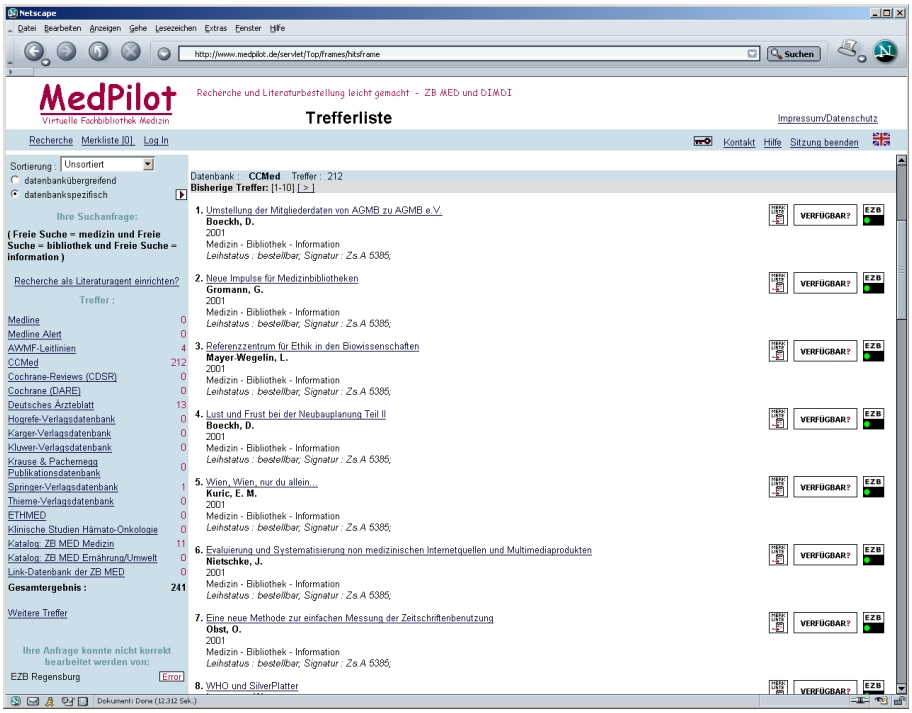
Task: Add Zeitschriftenbenutzung entry to Merkliste
Action: (x=778, y=623)
